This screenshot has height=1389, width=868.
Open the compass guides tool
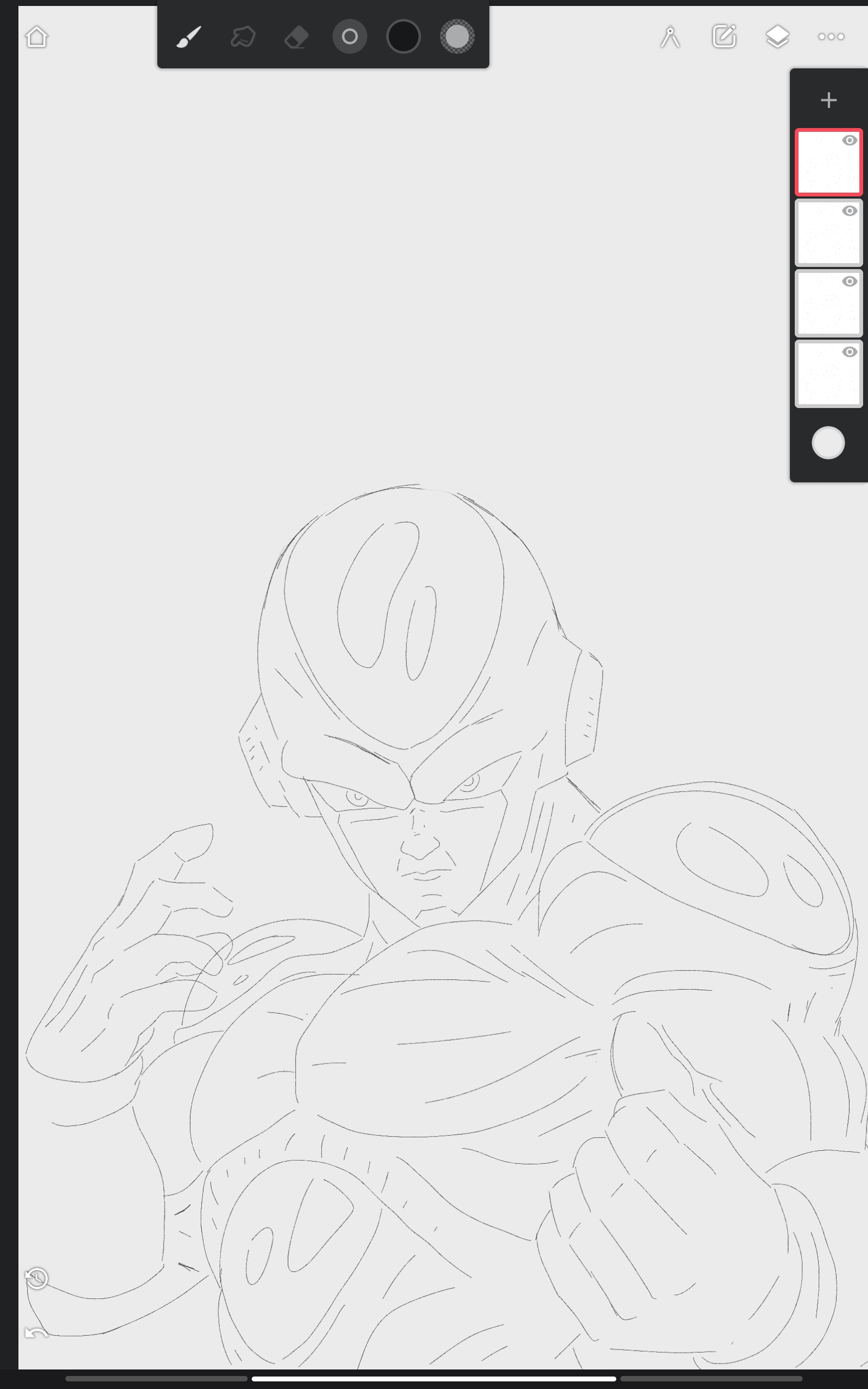pos(670,37)
